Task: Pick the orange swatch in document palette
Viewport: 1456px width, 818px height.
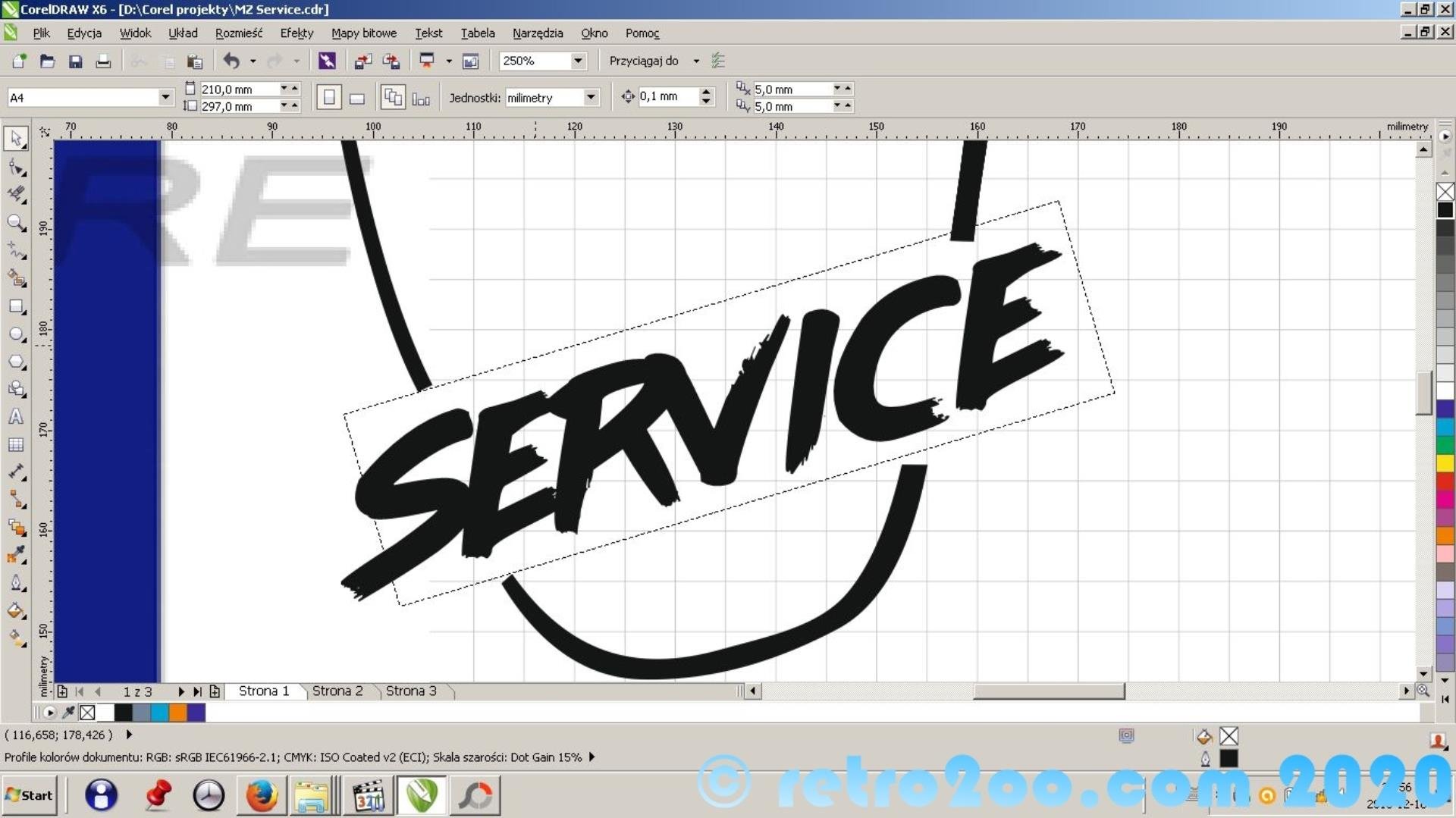Action: pyautogui.click(x=178, y=713)
